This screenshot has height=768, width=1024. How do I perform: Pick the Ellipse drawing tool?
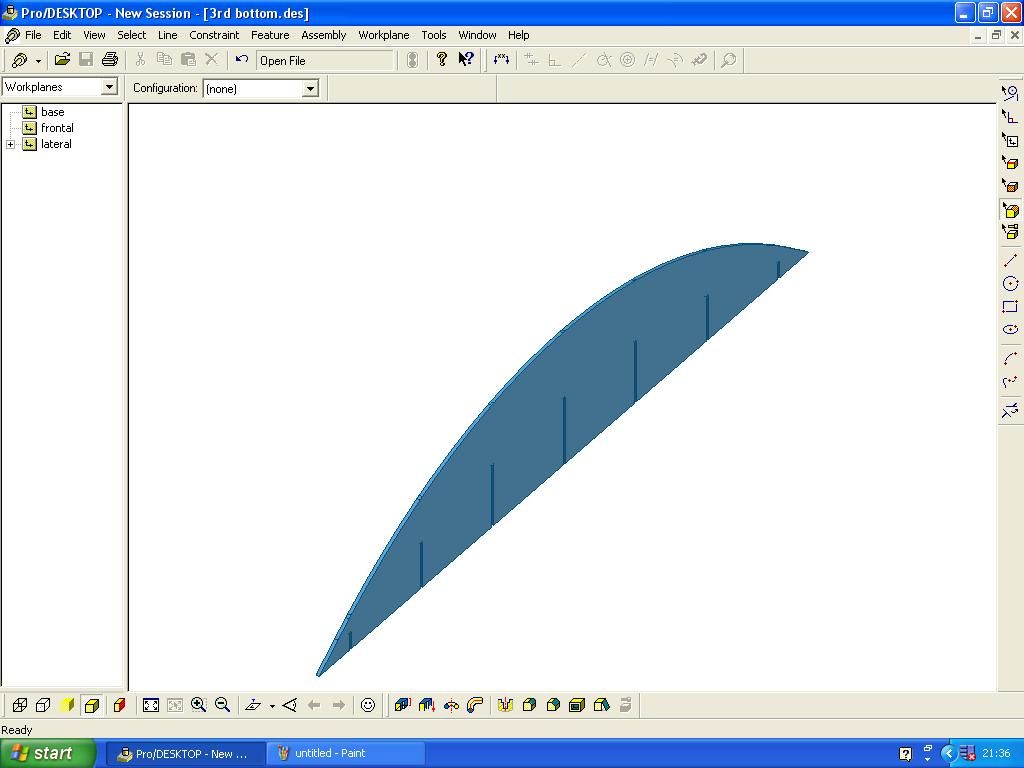tap(1010, 330)
